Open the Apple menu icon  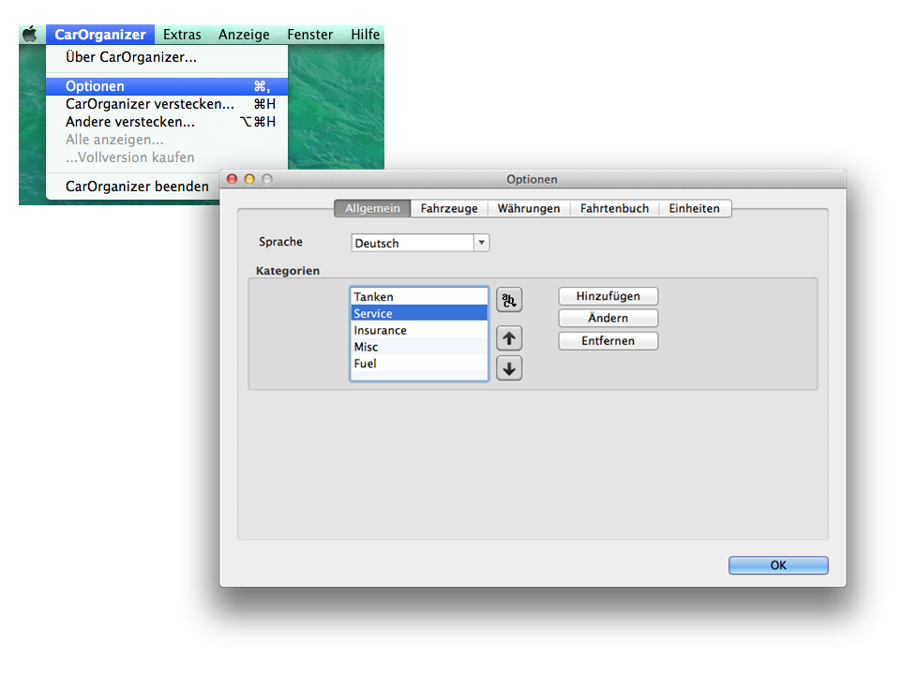tap(30, 34)
